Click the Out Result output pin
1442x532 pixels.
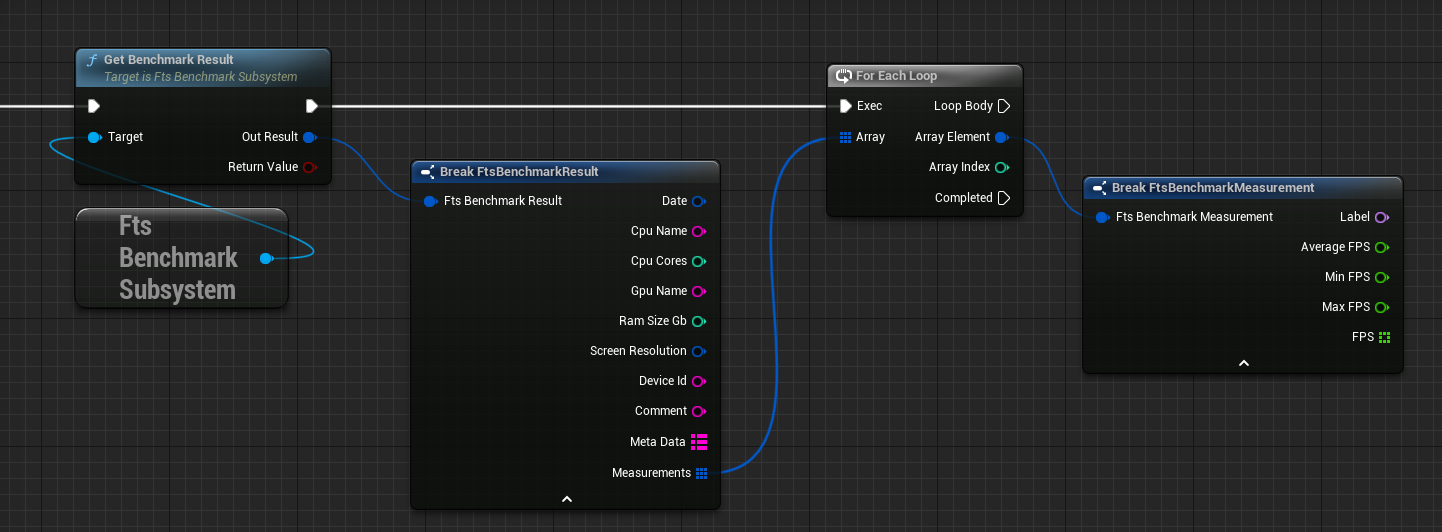click(309, 137)
